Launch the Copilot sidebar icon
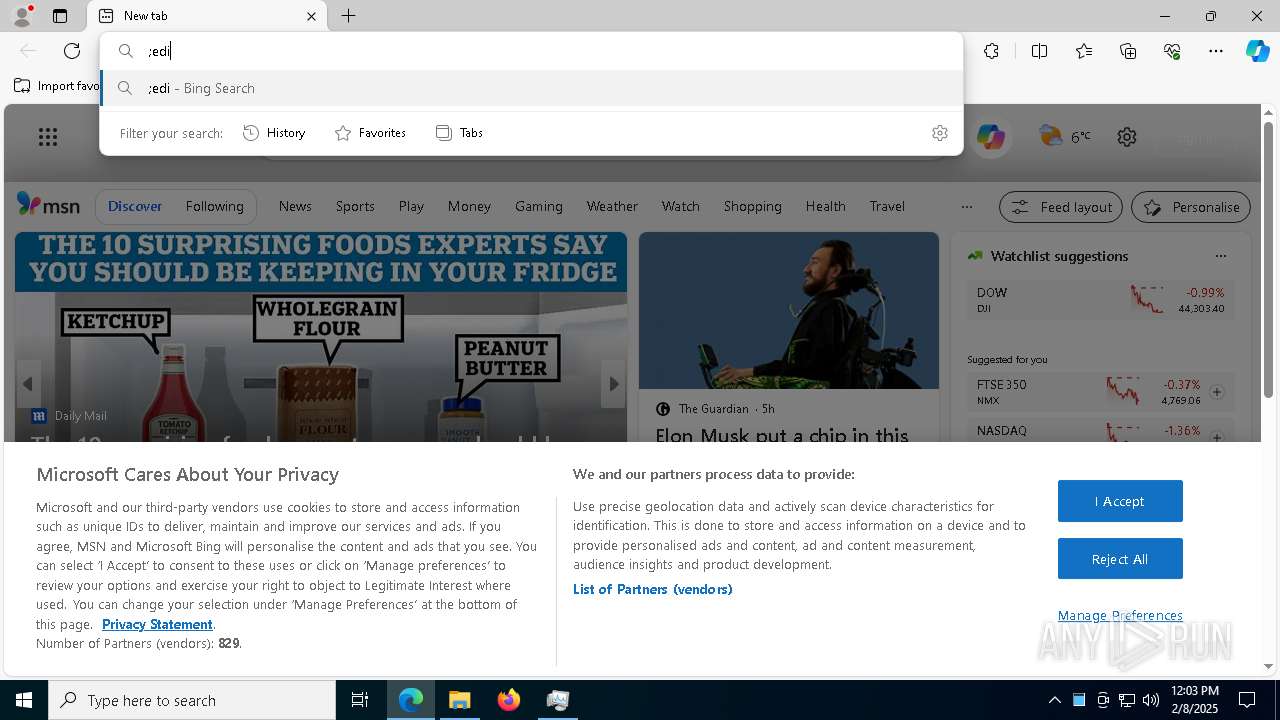 pyautogui.click(x=1258, y=51)
